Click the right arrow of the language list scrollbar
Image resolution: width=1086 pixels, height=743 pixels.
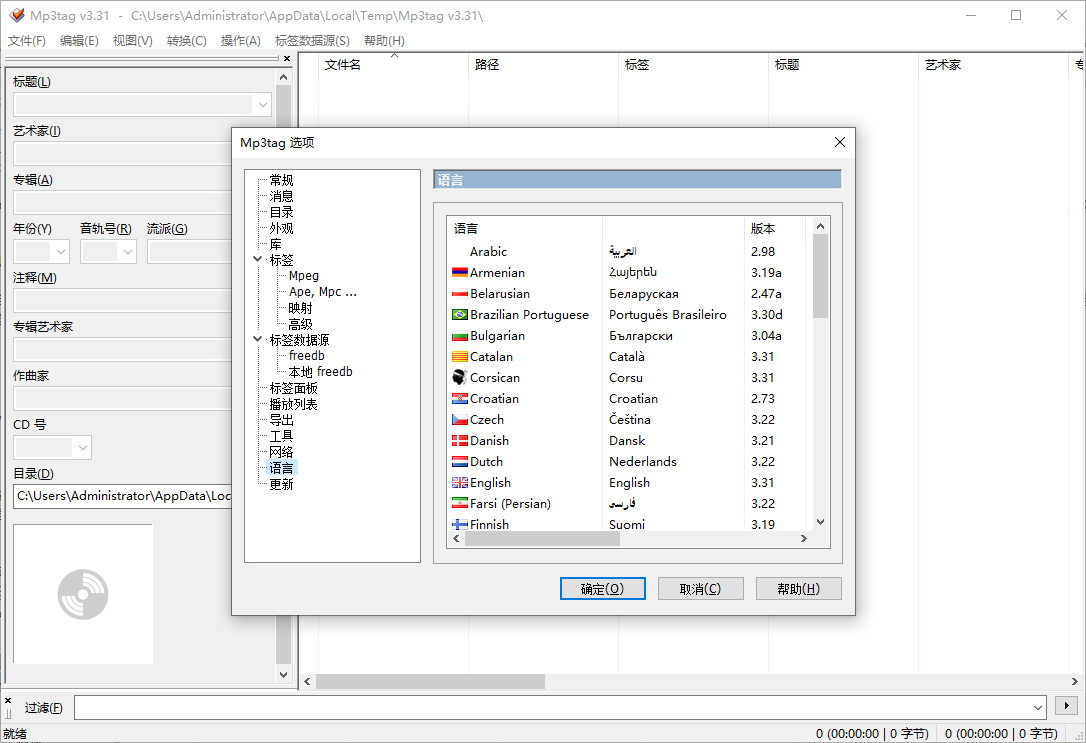click(x=804, y=538)
